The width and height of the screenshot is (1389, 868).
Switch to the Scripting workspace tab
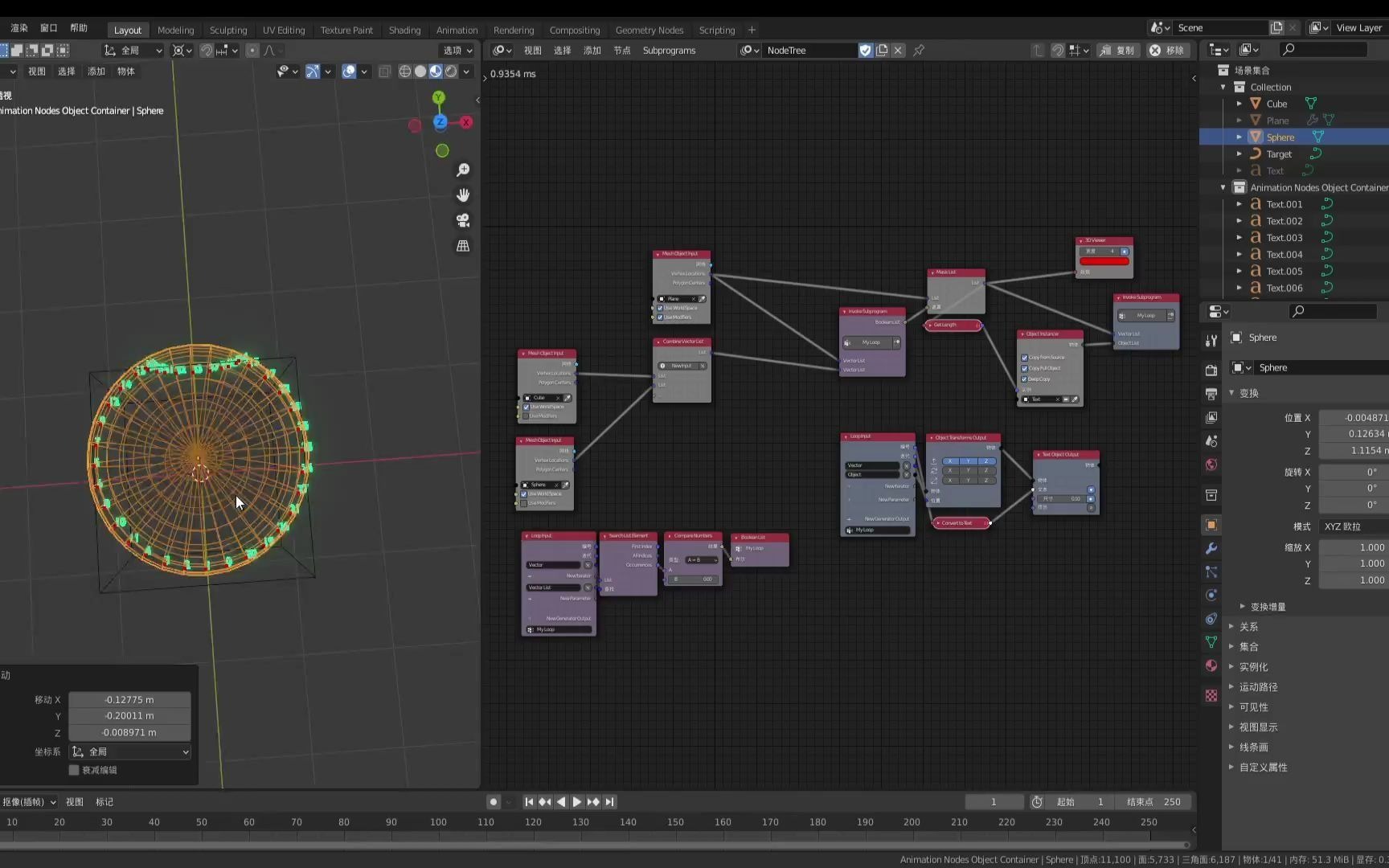click(x=717, y=30)
